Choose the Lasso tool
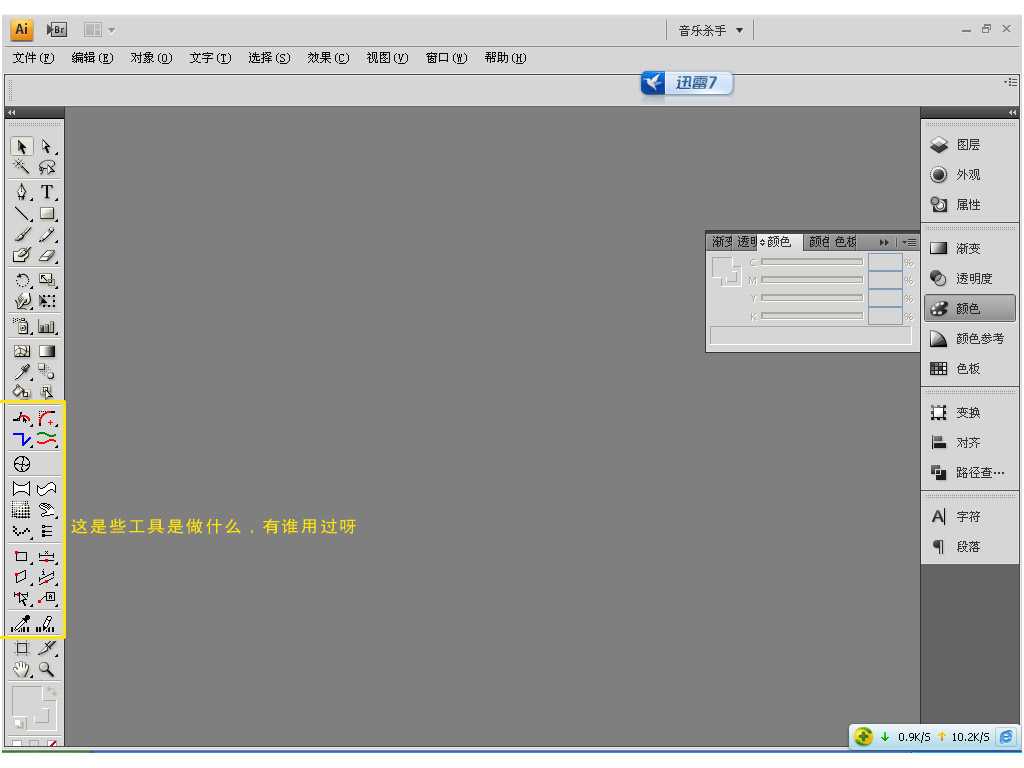The image size is (1024, 768). (x=46, y=167)
